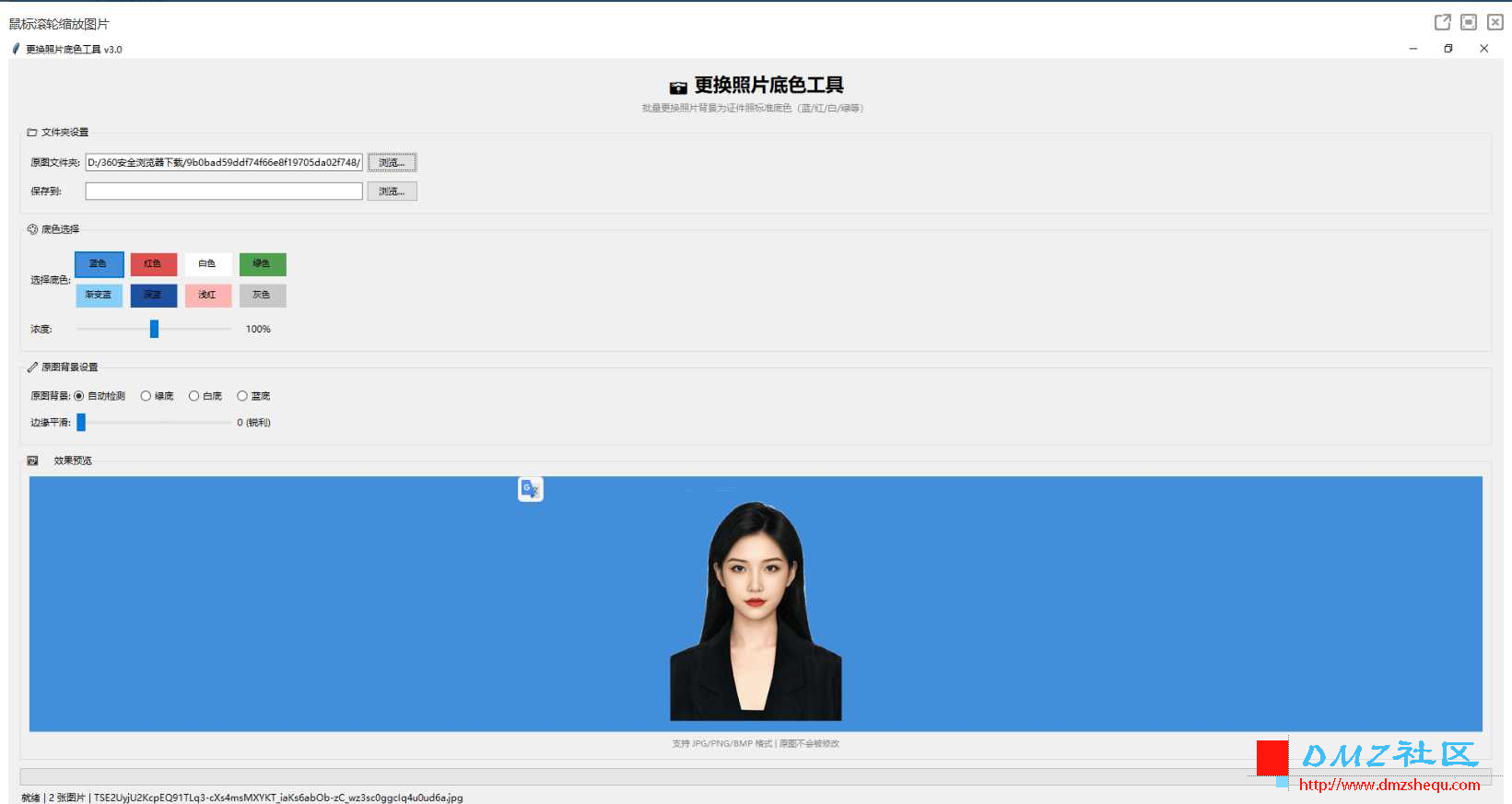The image size is (1512, 804).
Task: Click the 边缘平滑 edge smoothing slider
Action: [154, 423]
